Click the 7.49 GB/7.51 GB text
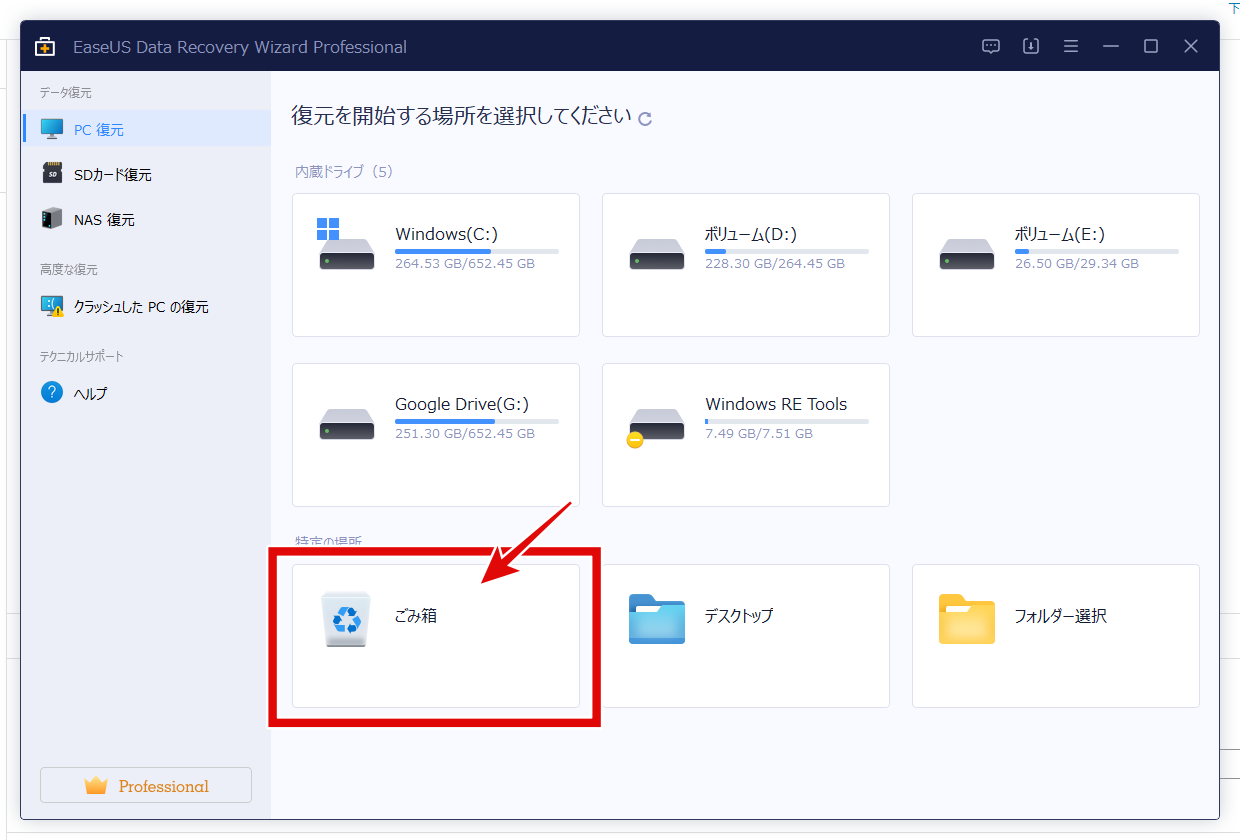Image resolution: width=1240 pixels, height=840 pixels. pyautogui.click(x=759, y=434)
